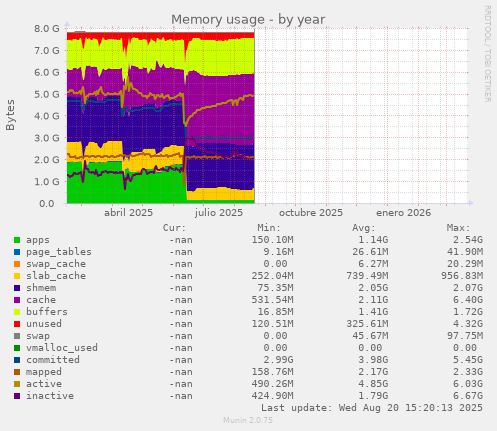
Task: Click the '5.0 G' y-axis label
Action: tap(47, 94)
